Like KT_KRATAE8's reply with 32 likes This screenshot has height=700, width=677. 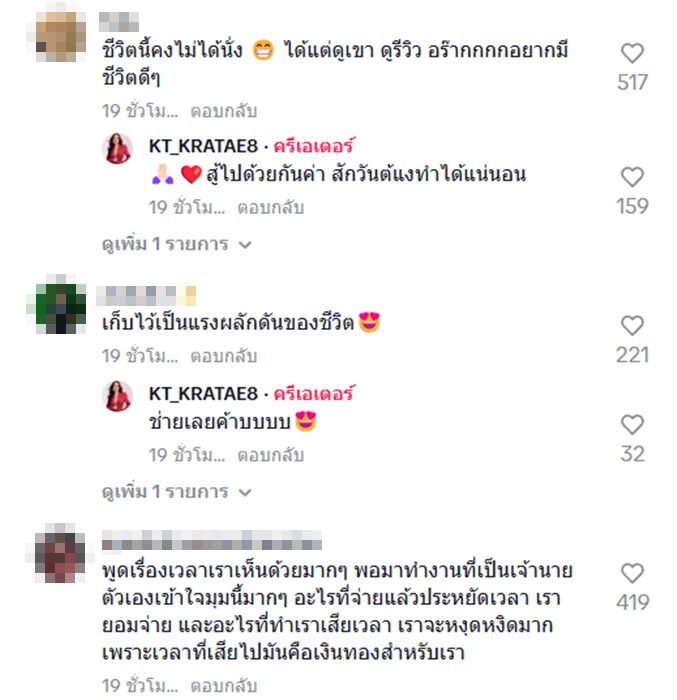tap(632, 425)
